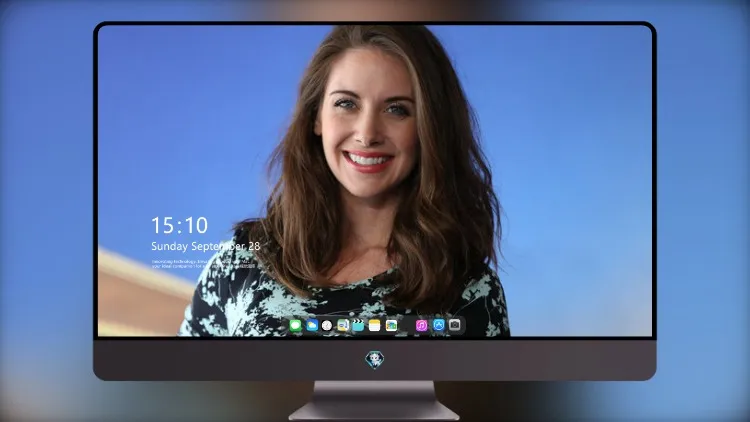Click the 15:10 clock display

point(180,225)
